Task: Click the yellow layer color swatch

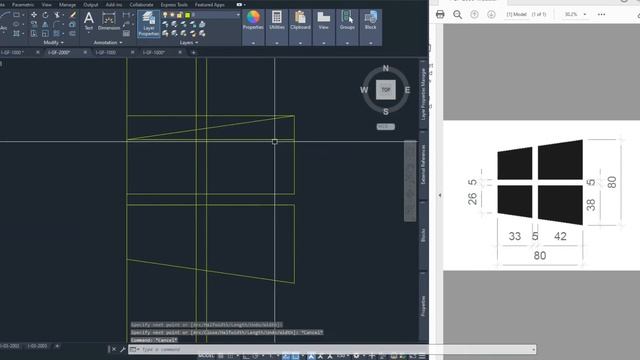Action: pos(188,15)
